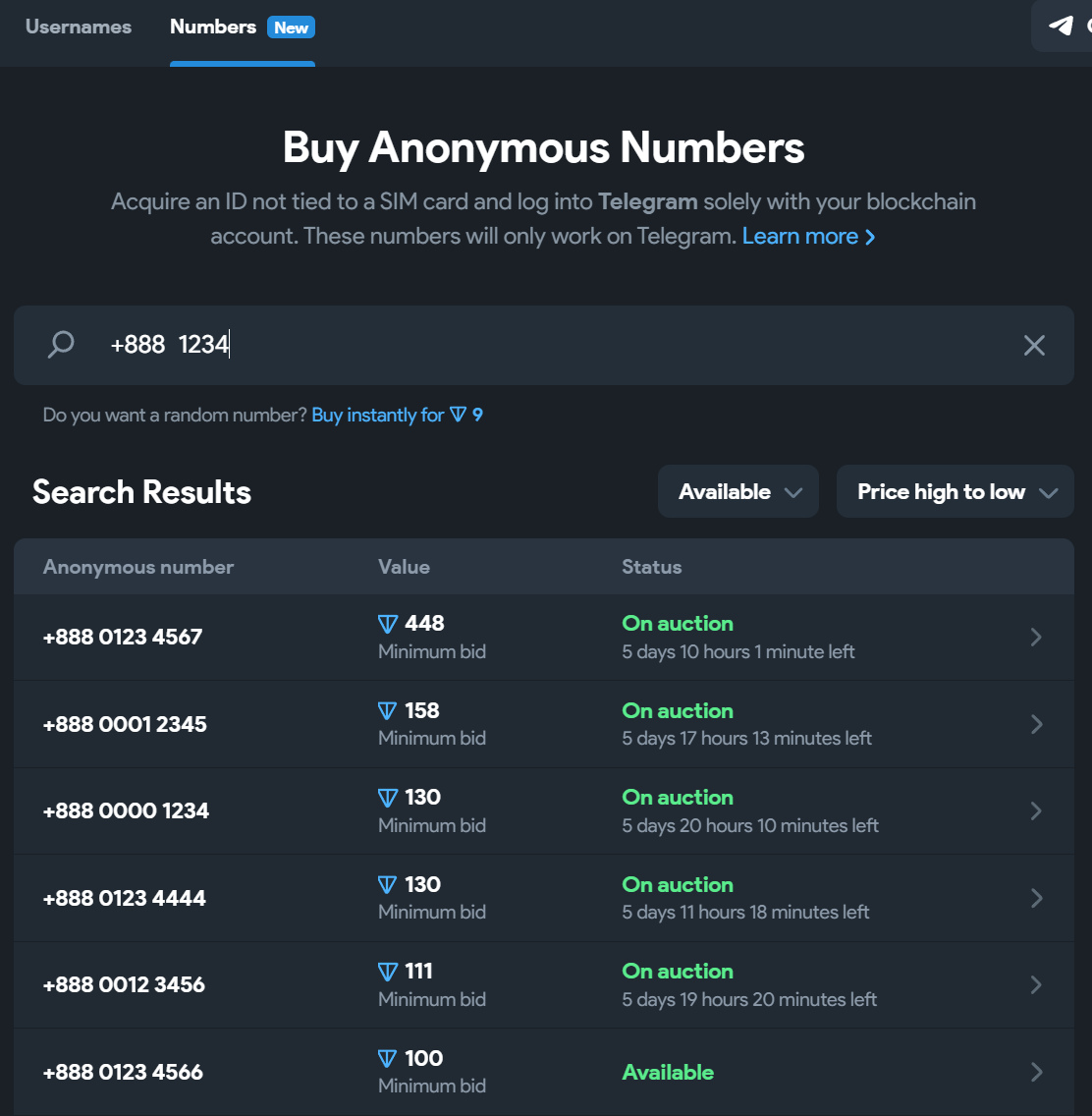Click '5 days 11 hours 18 minutes left'

pyautogui.click(x=745, y=913)
